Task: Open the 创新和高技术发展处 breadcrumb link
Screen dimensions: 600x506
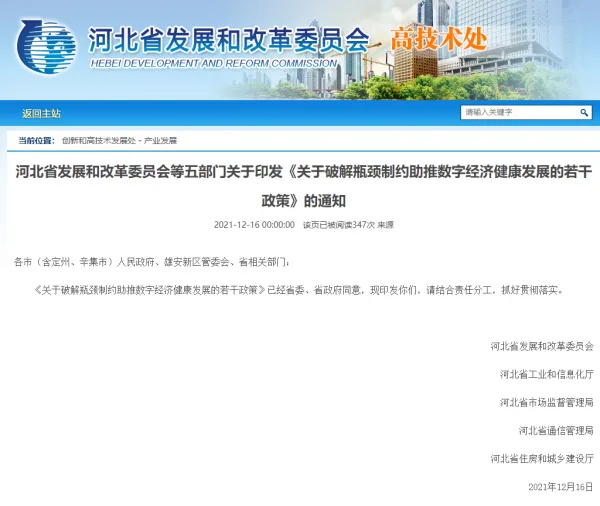Action: tap(99, 141)
